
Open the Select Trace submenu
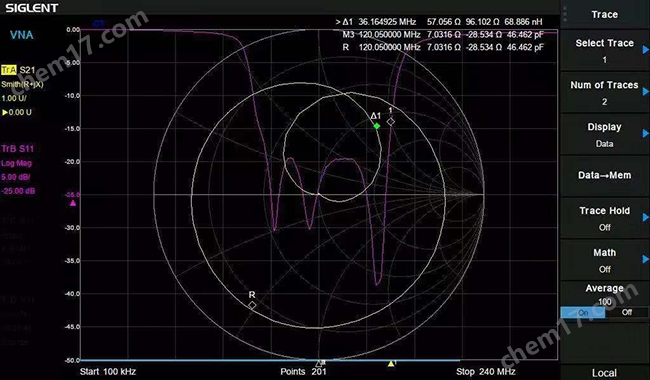(604, 50)
